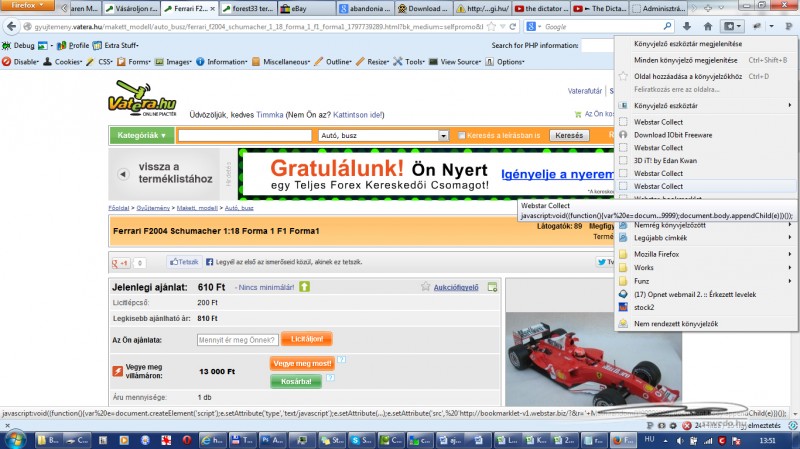Image resolution: width=800 pixels, height=449 pixels.
Task: Click the Licitáljon! bid button
Action: pos(307,339)
